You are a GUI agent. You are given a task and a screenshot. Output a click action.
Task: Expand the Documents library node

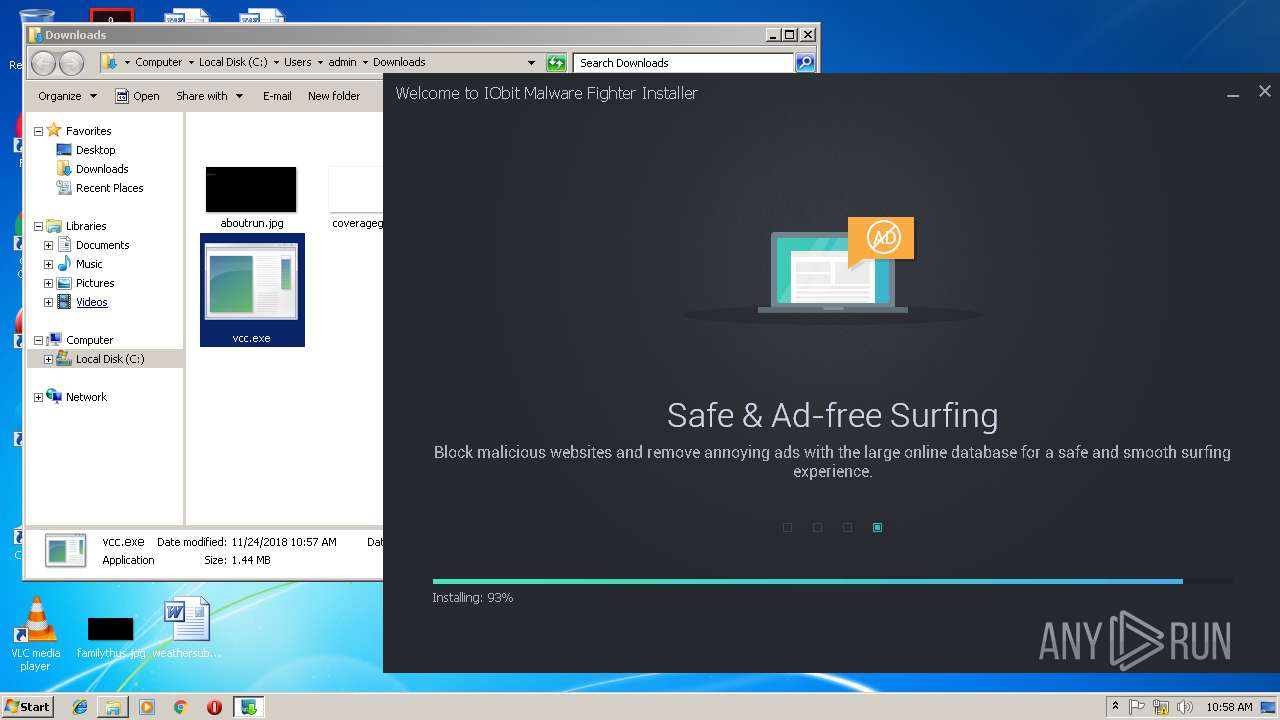pyautogui.click(x=48, y=245)
